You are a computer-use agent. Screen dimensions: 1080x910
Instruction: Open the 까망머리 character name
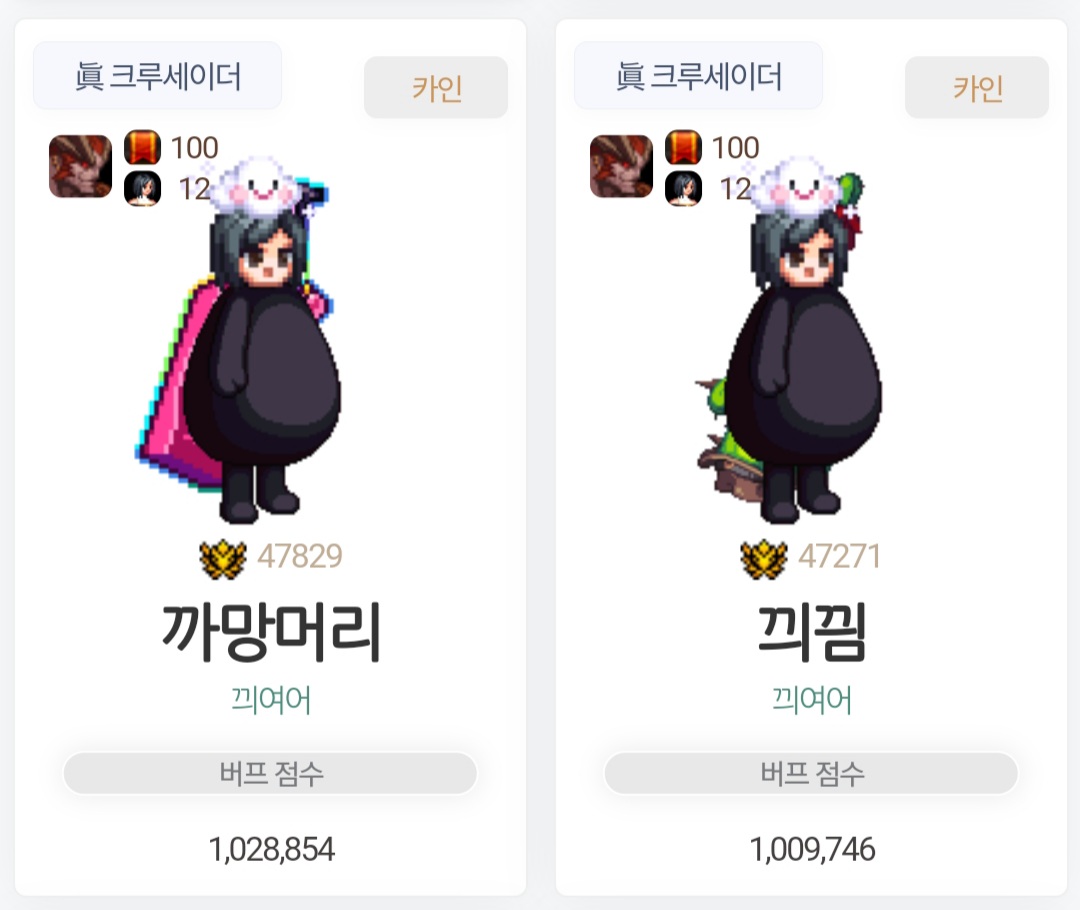click(271, 632)
